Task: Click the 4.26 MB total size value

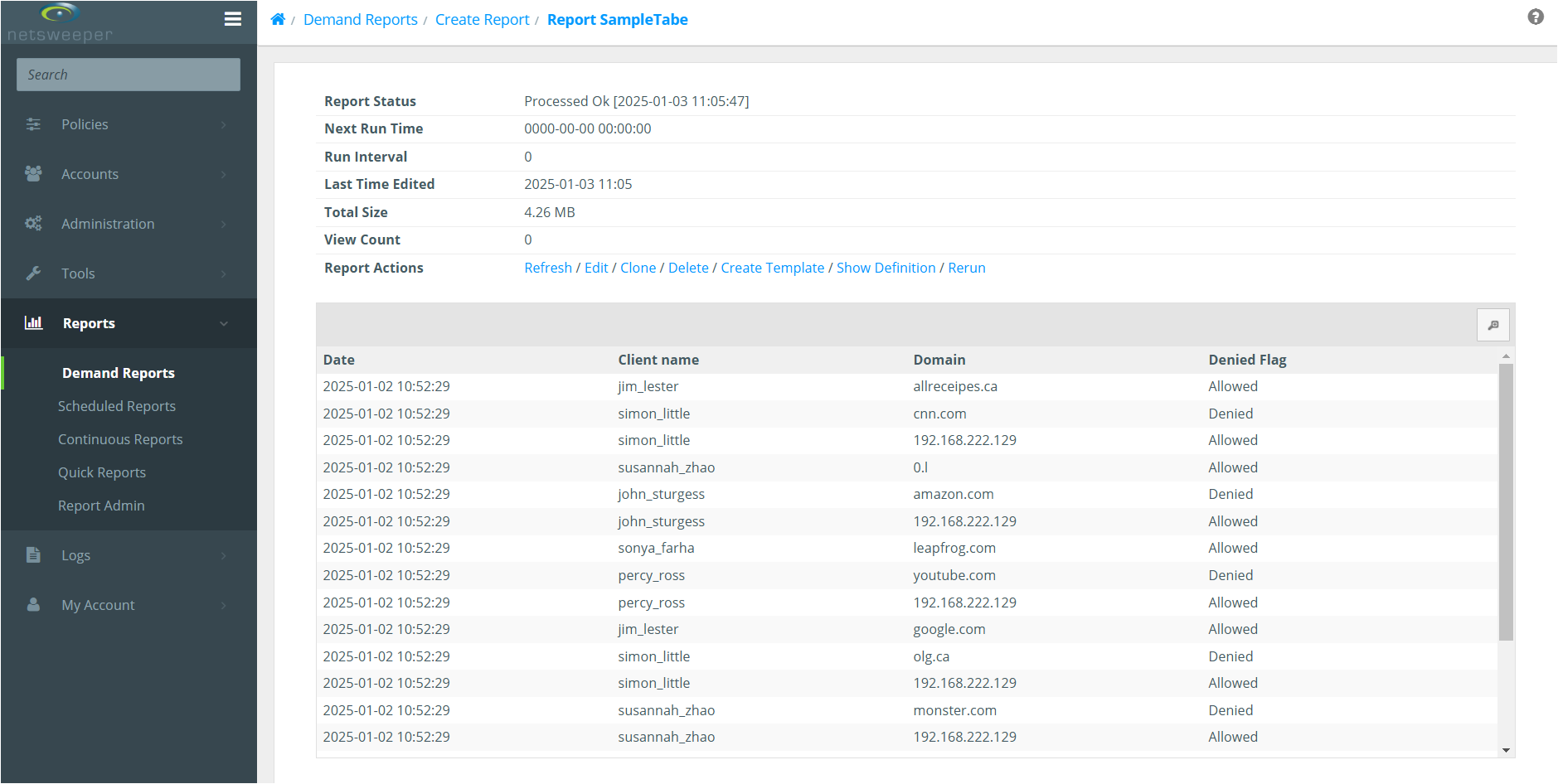Action: pos(549,212)
